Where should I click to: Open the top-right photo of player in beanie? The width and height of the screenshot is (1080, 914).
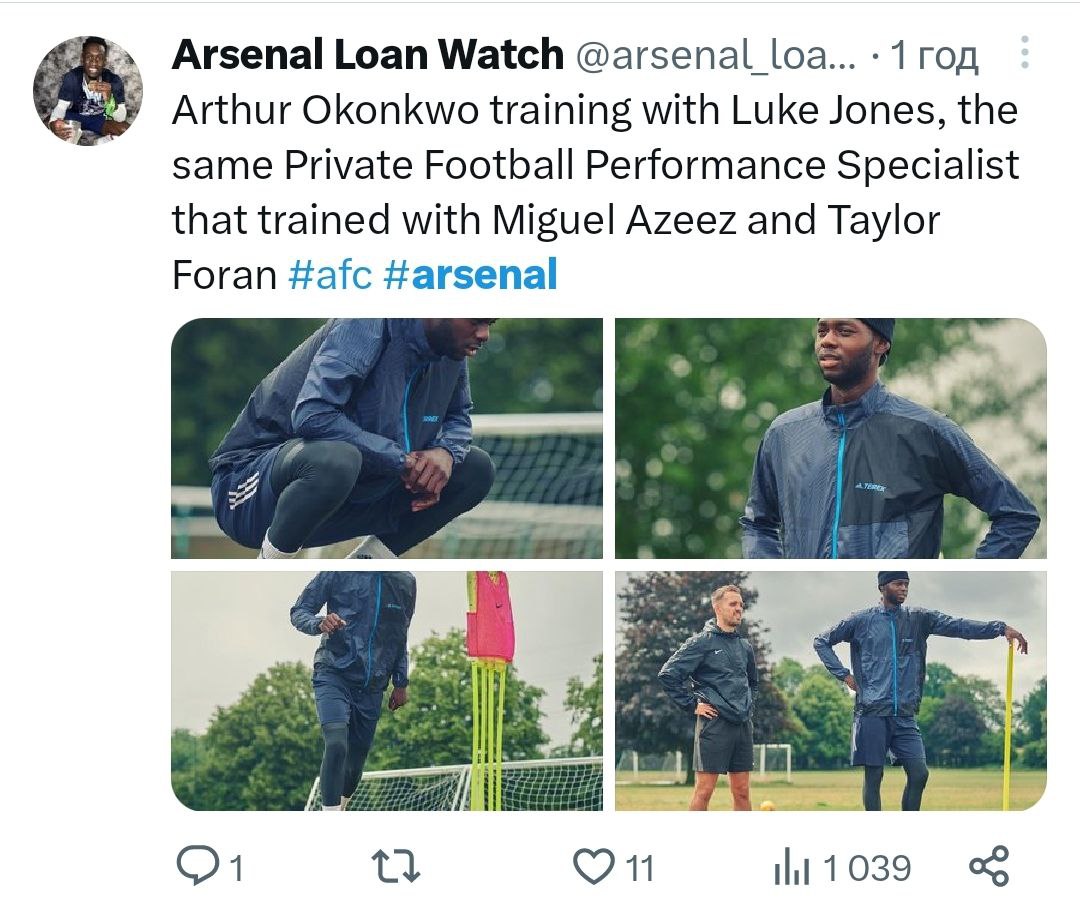click(830, 438)
